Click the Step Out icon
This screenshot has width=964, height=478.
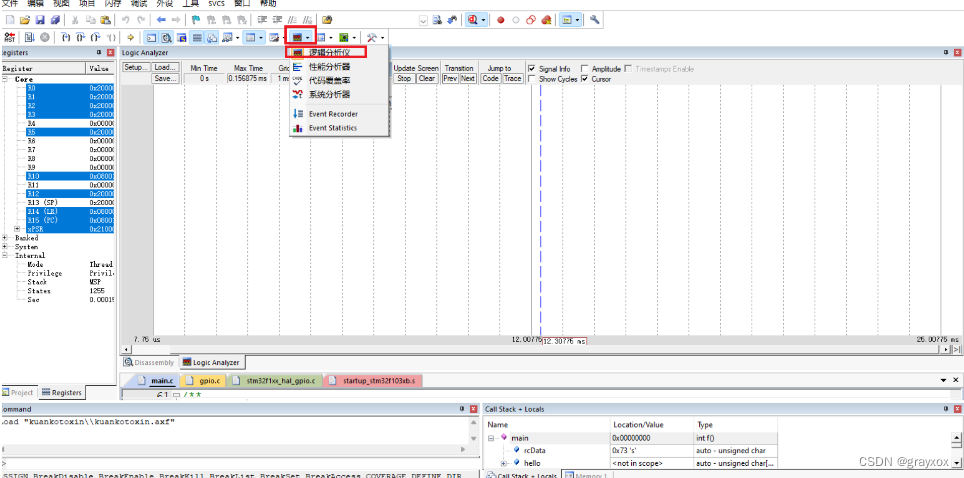point(95,38)
